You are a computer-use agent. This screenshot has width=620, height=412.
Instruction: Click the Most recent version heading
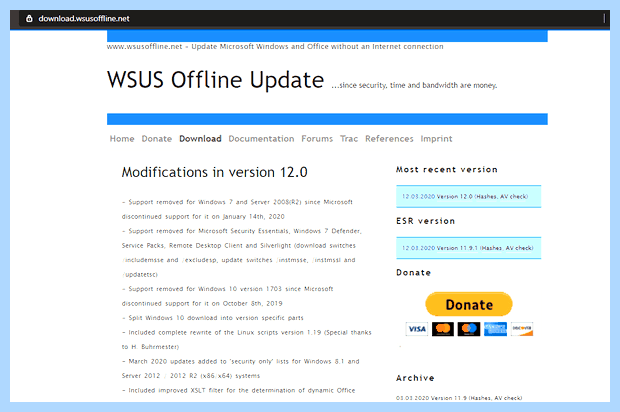(447, 170)
